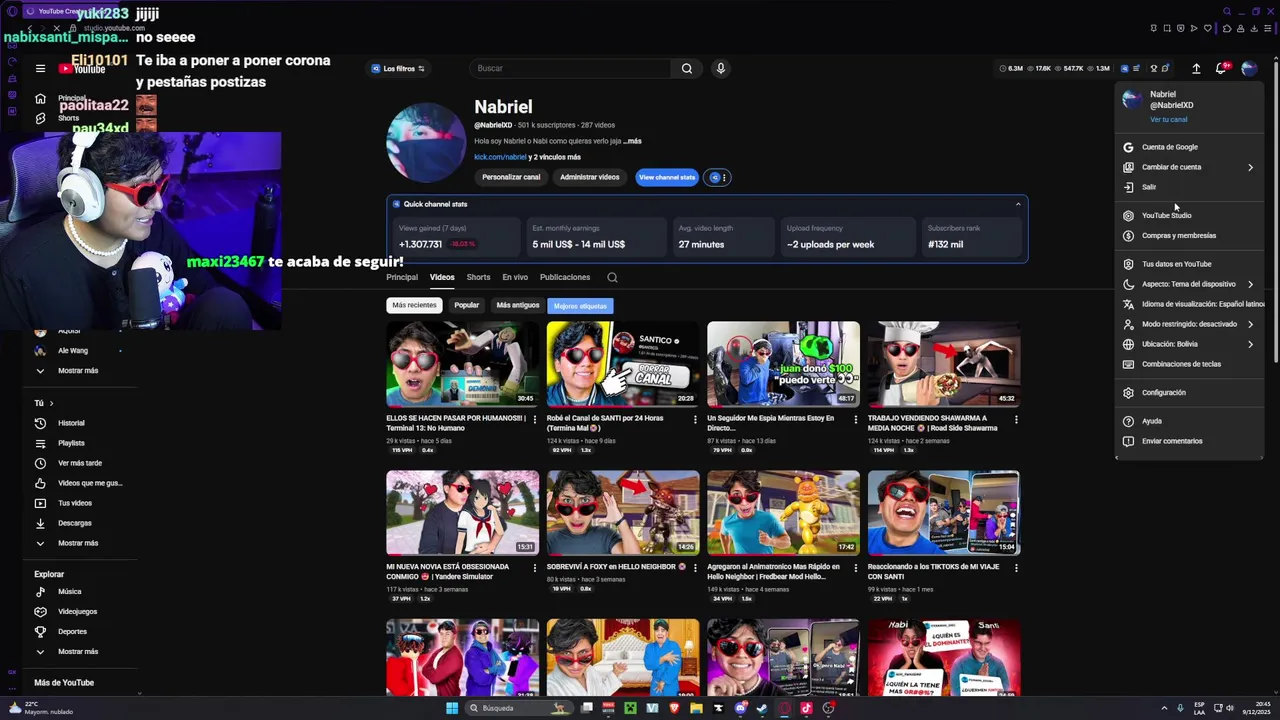Open the notifications bell
This screenshot has height=720, width=1280.
pos(1221,68)
